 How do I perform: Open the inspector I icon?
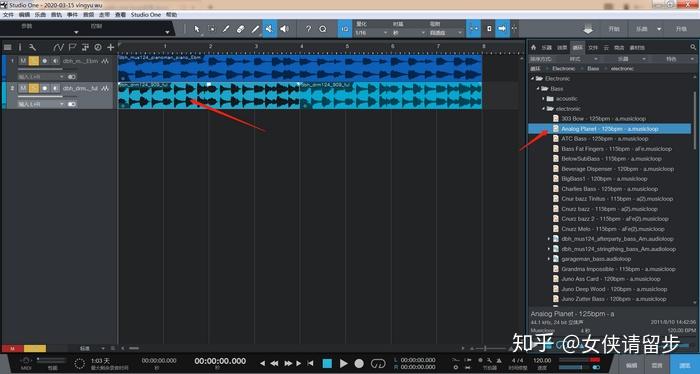20,47
